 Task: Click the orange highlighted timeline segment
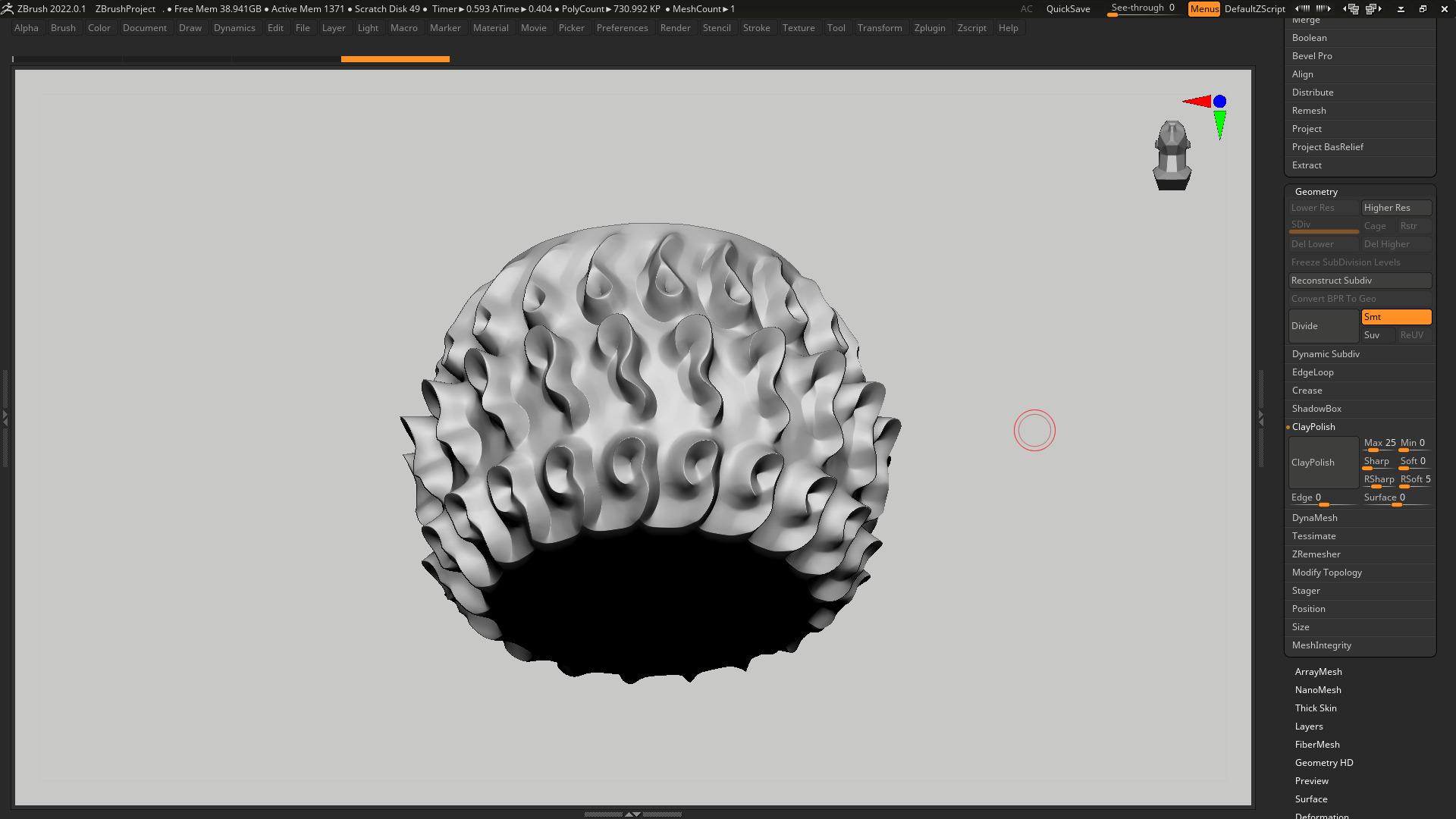pyautogui.click(x=395, y=59)
